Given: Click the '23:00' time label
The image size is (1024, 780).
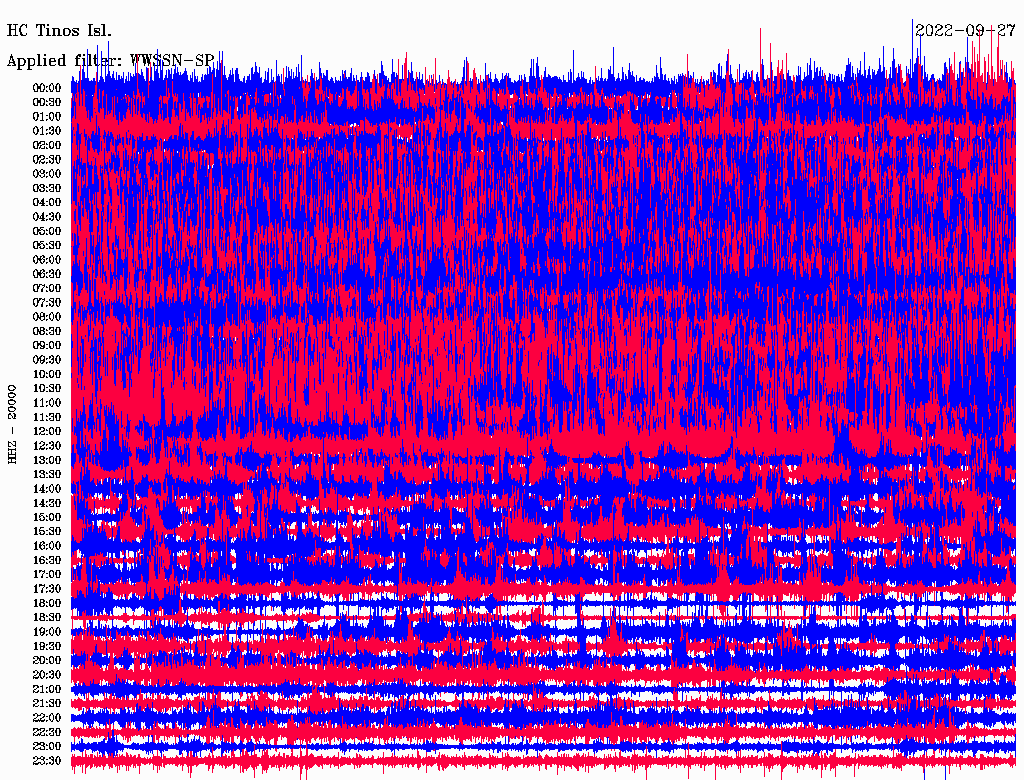Looking at the screenshot, I should click(47, 747).
